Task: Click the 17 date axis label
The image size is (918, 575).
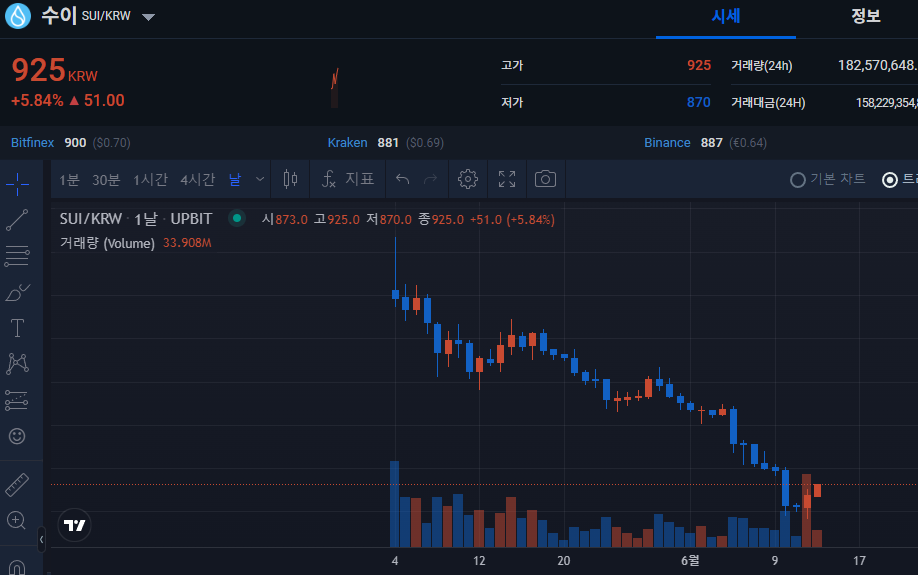Action: point(859,560)
